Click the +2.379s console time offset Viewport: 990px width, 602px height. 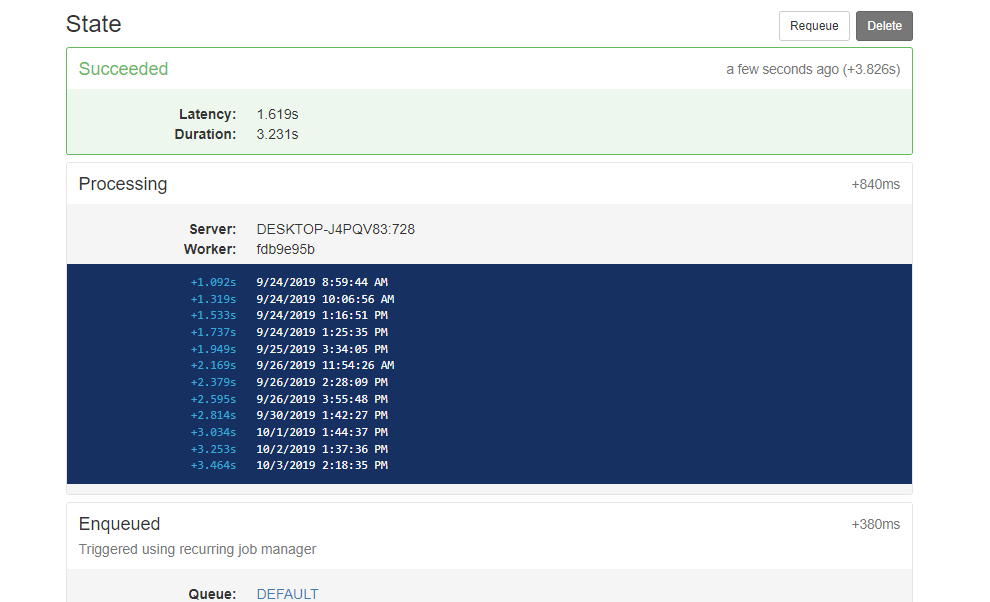(213, 382)
